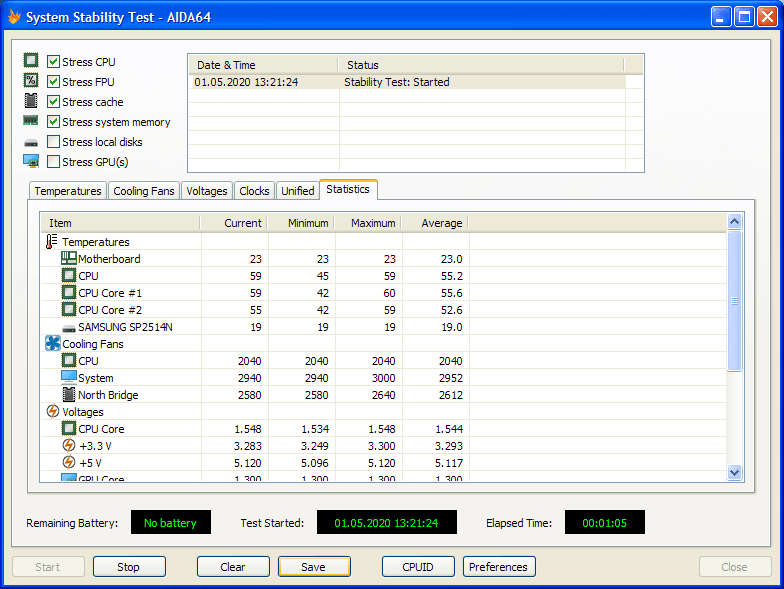
Task: Click the chip icon of the North Bridge row
Action: (69, 394)
